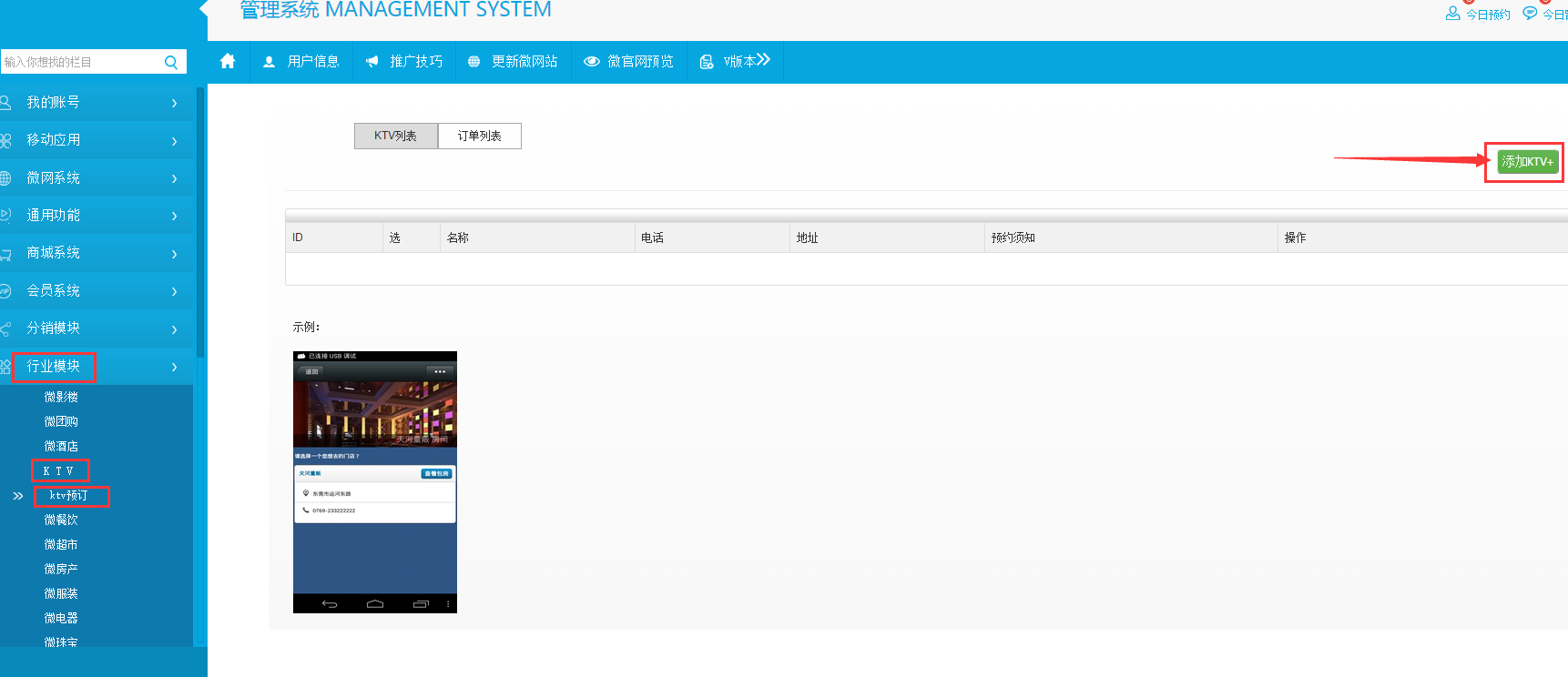Open 用户信息 user info page

[301, 61]
